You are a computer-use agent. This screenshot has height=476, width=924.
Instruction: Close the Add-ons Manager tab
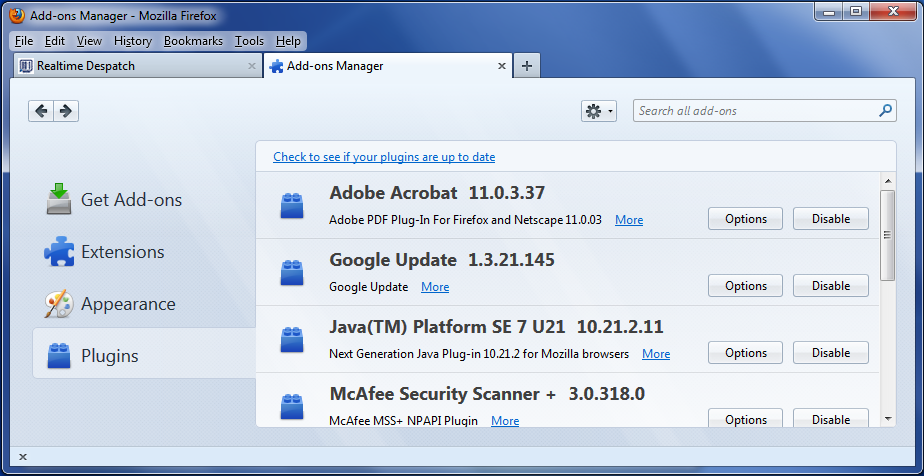(x=501, y=67)
